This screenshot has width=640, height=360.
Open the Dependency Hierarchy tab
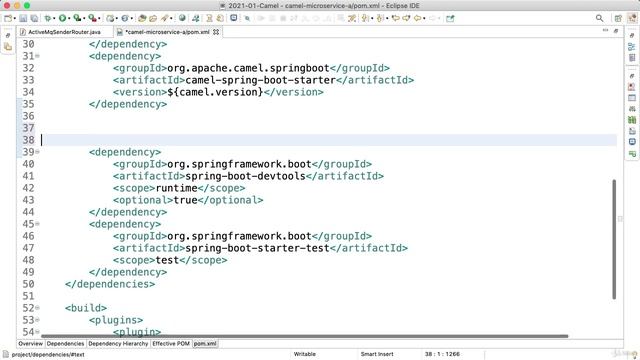(x=118, y=344)
